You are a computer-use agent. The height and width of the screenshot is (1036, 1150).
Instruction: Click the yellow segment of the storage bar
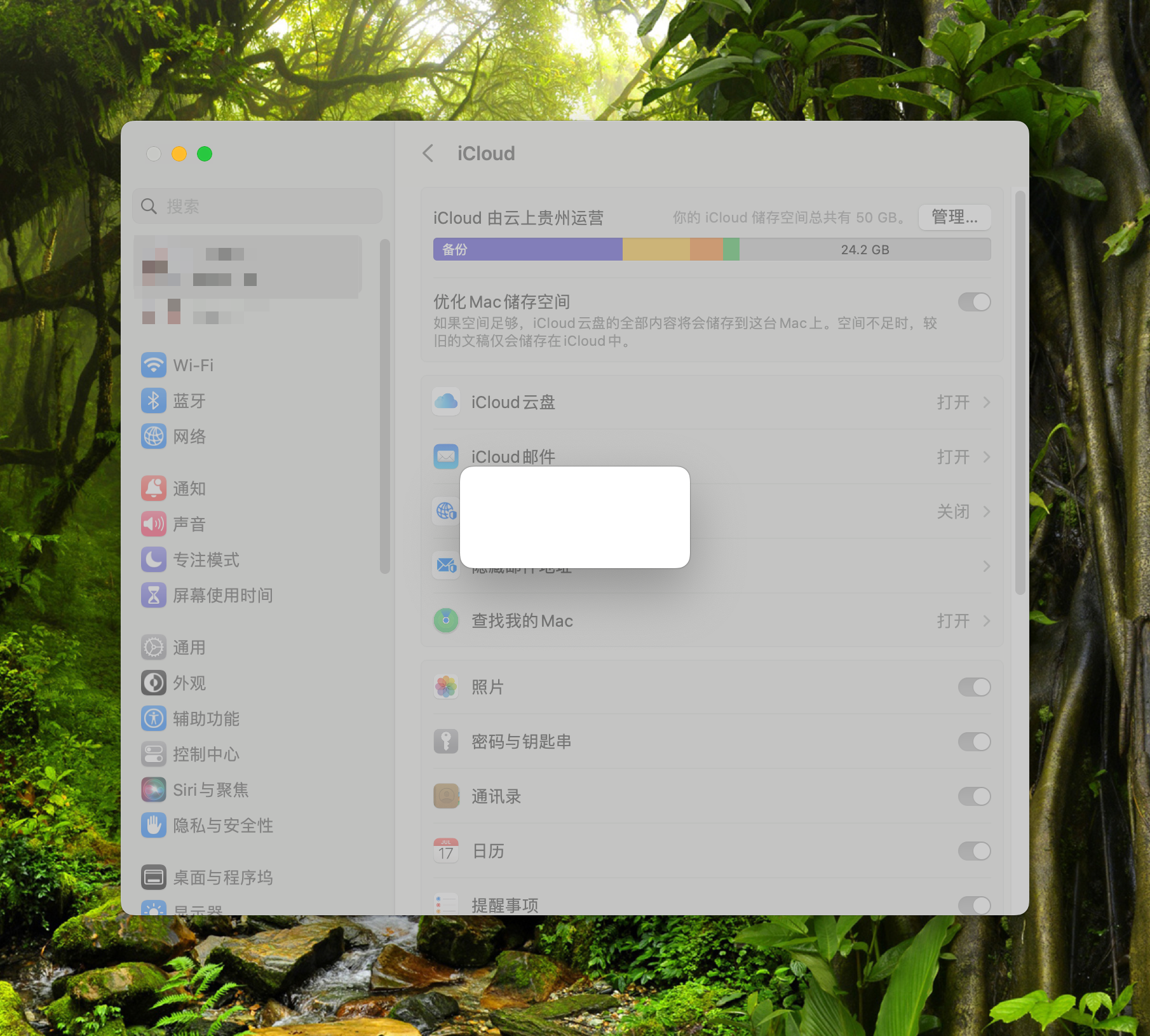coord(656,249)
